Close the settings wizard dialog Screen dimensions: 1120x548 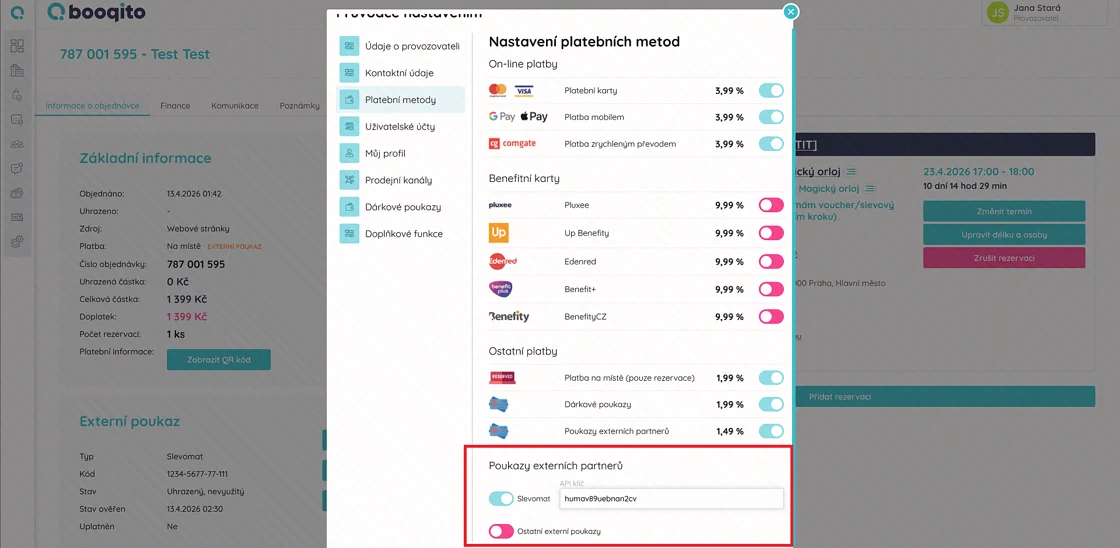pos(790,12)
